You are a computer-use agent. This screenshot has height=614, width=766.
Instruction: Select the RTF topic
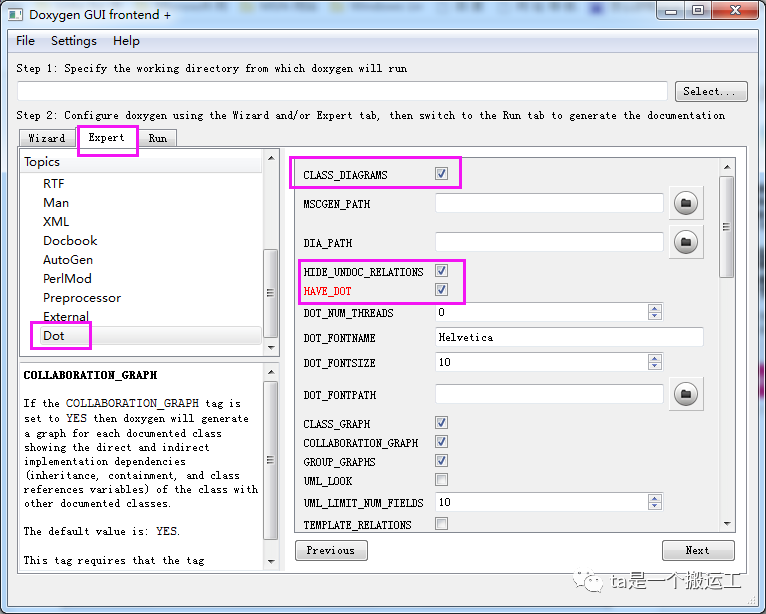point(54,184)
